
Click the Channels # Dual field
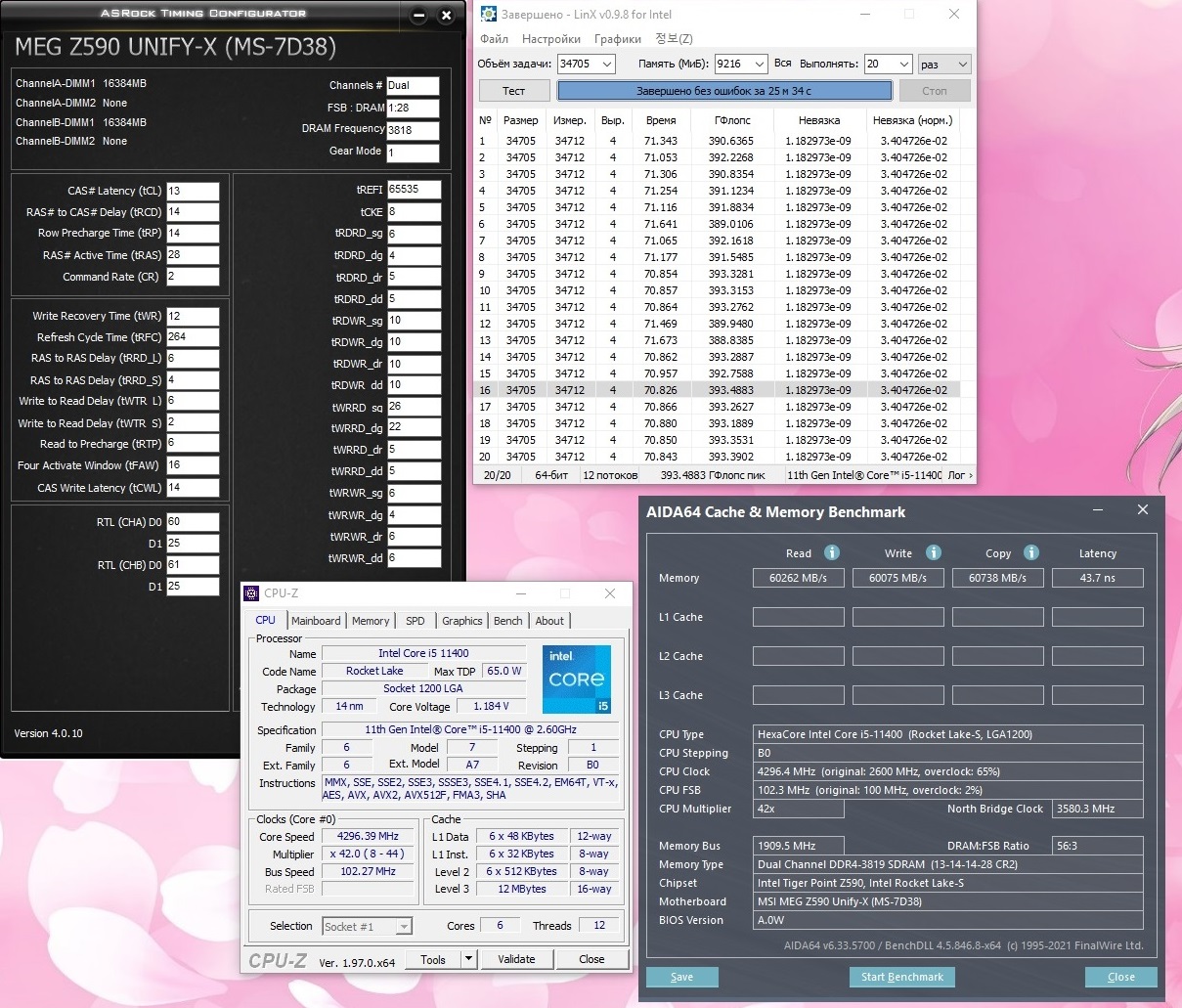point(413,85)
